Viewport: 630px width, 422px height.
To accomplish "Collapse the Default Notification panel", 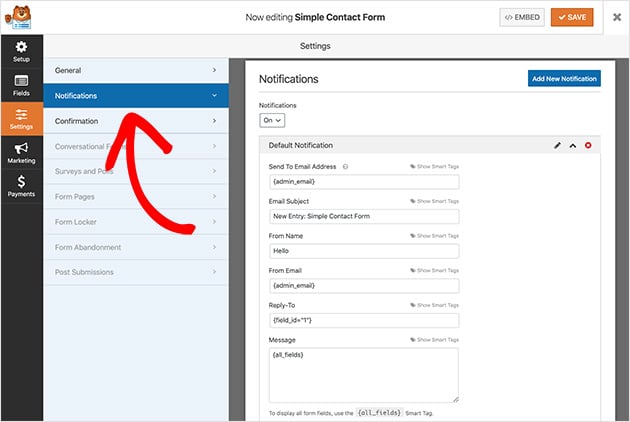I will tap(573, 146).
